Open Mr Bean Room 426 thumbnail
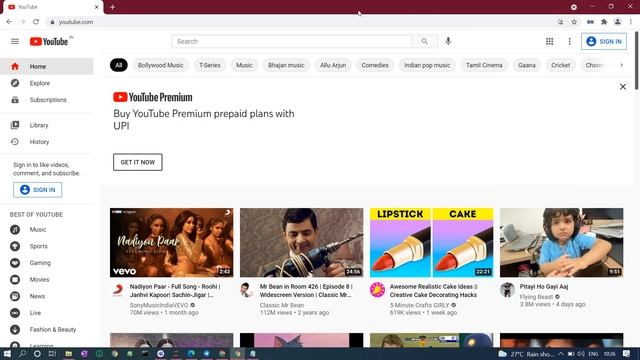 (x=301, y=243)
